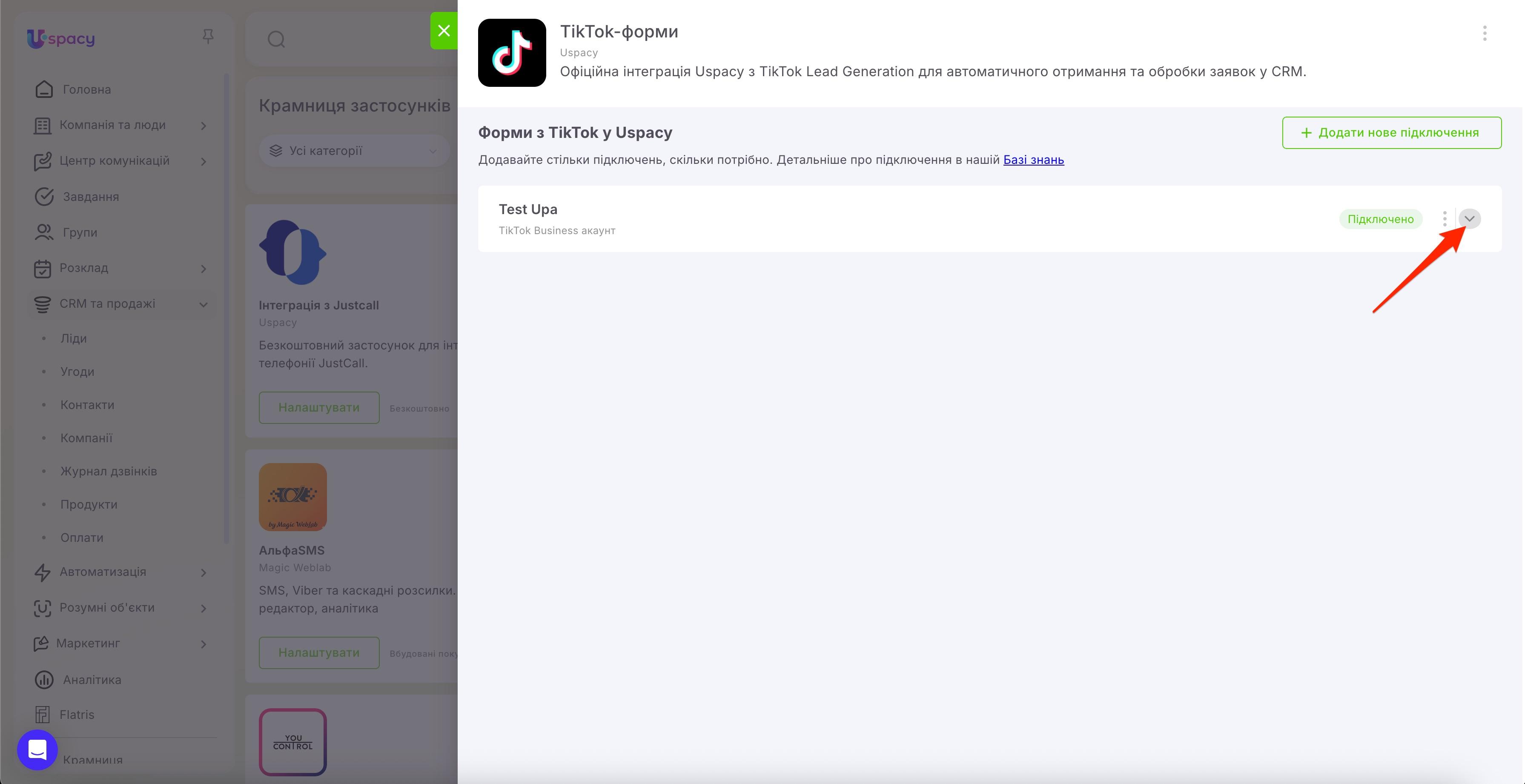Click the TikTok app logo

[x=512, y=53]
